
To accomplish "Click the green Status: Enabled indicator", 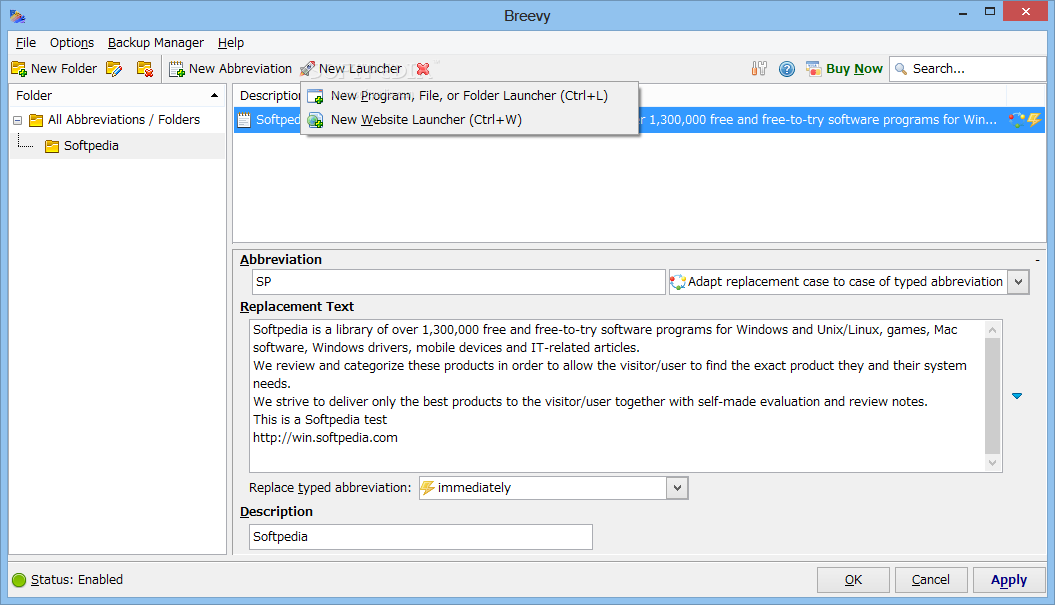I will click(x=19, y=580).
